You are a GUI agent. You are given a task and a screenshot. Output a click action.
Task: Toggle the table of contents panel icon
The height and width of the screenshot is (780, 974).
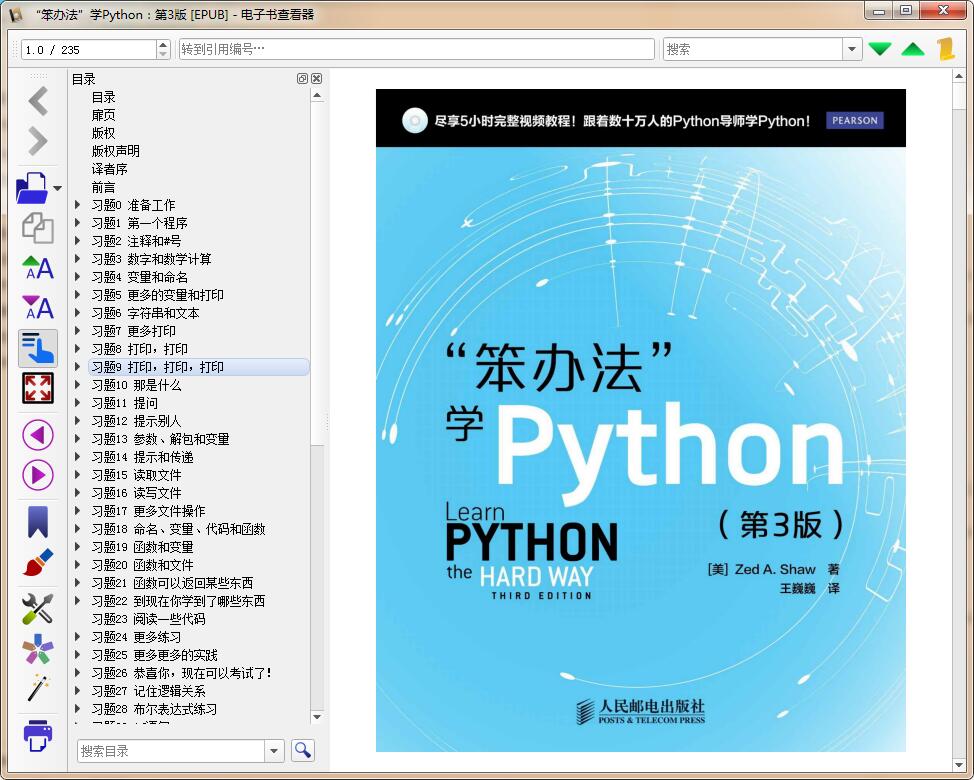click(38, 348)
